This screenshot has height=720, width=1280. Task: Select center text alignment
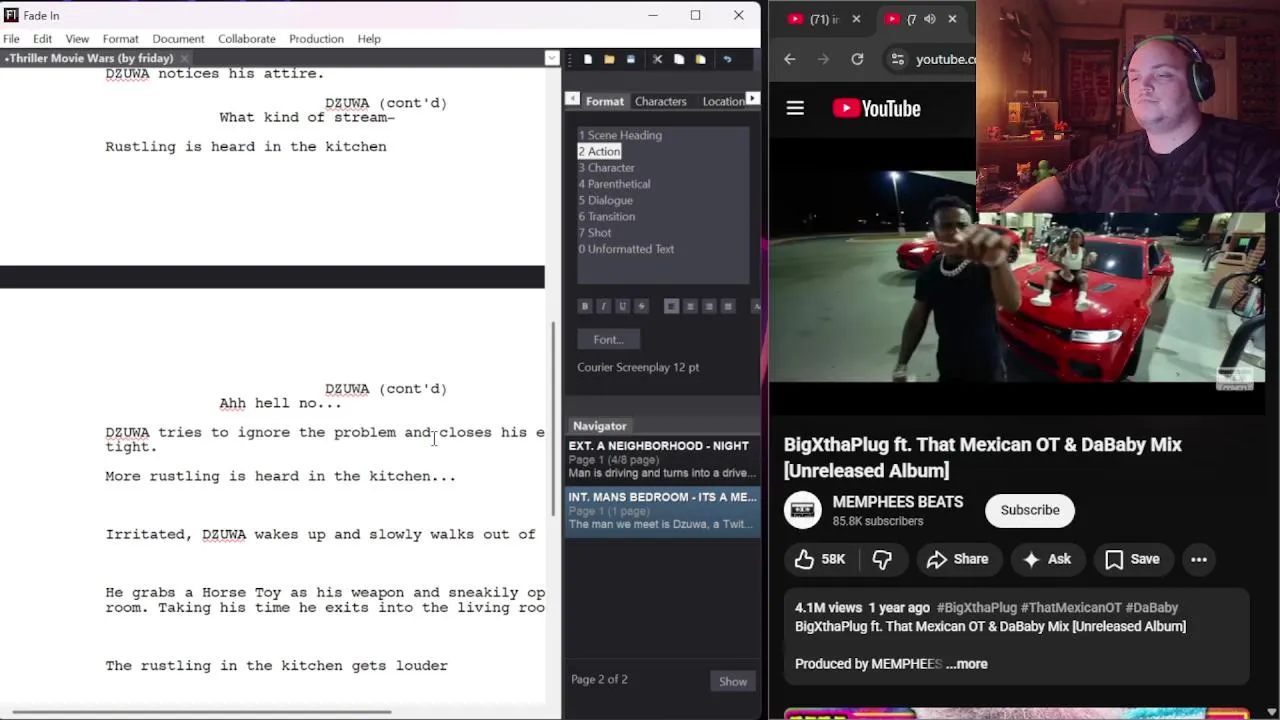click(x=690, y=306)
